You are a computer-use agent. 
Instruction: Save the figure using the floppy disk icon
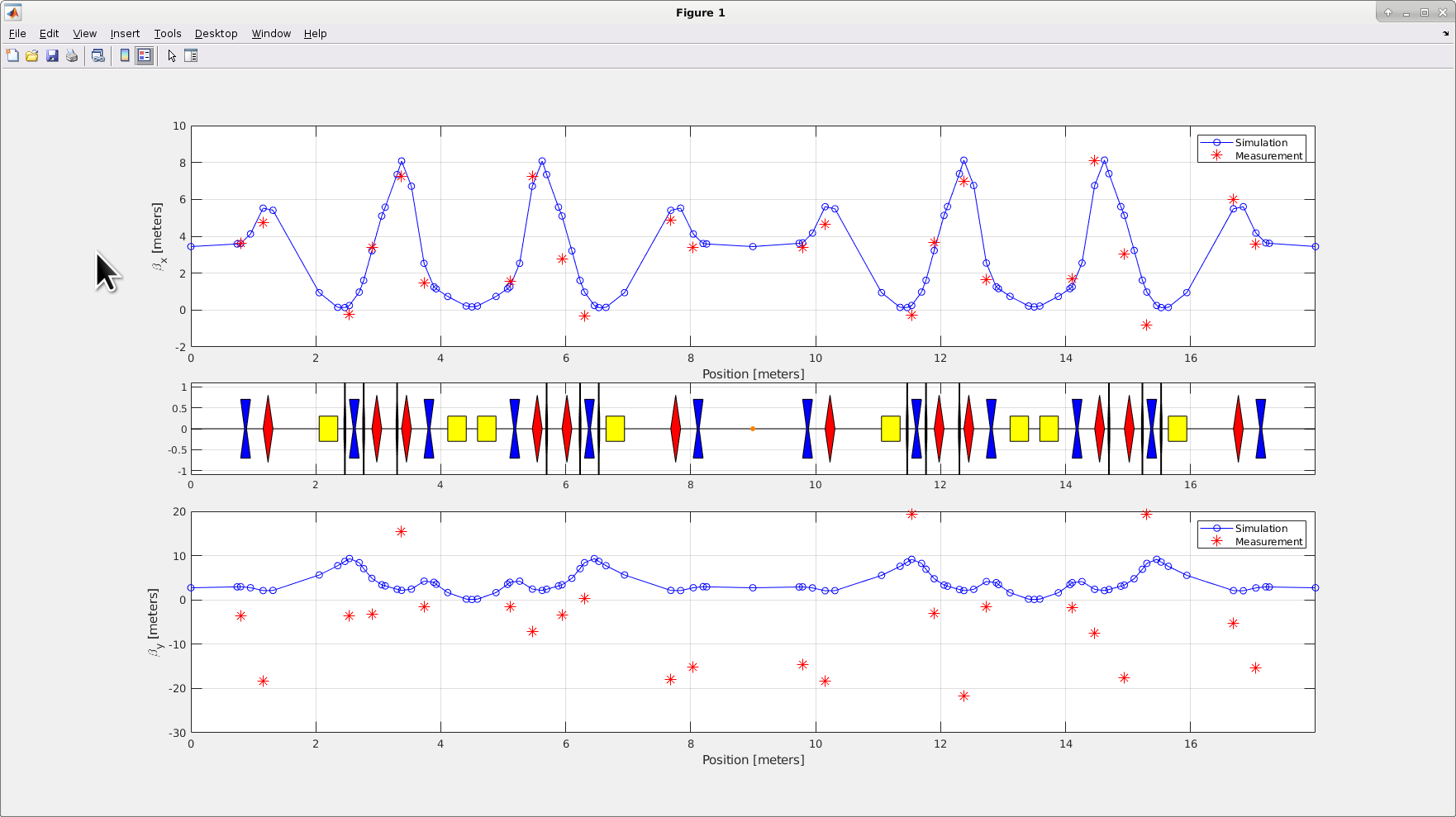(x=52, y=55)
